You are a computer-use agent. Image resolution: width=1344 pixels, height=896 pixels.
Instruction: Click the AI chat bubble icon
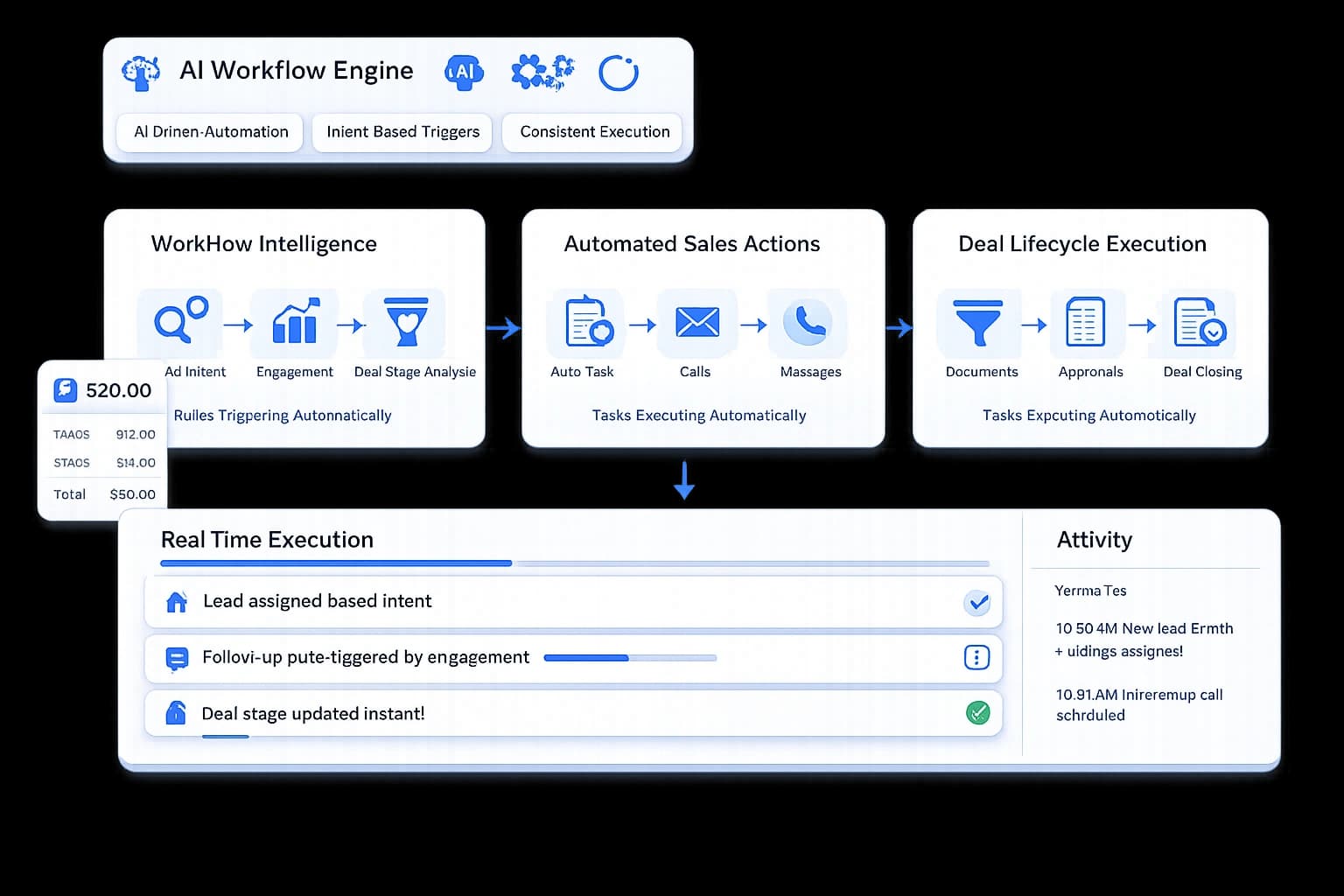pos(464,73)
